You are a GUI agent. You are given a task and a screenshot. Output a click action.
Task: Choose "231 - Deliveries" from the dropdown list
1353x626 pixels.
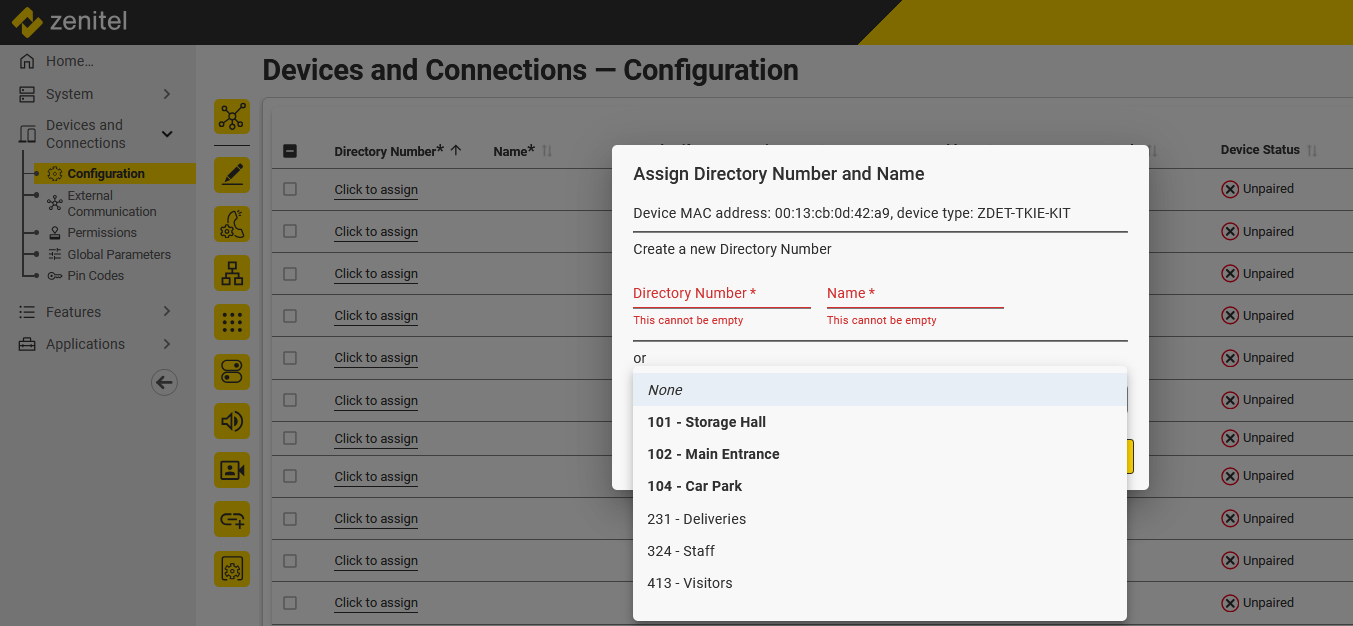click(x=696, y=519)
